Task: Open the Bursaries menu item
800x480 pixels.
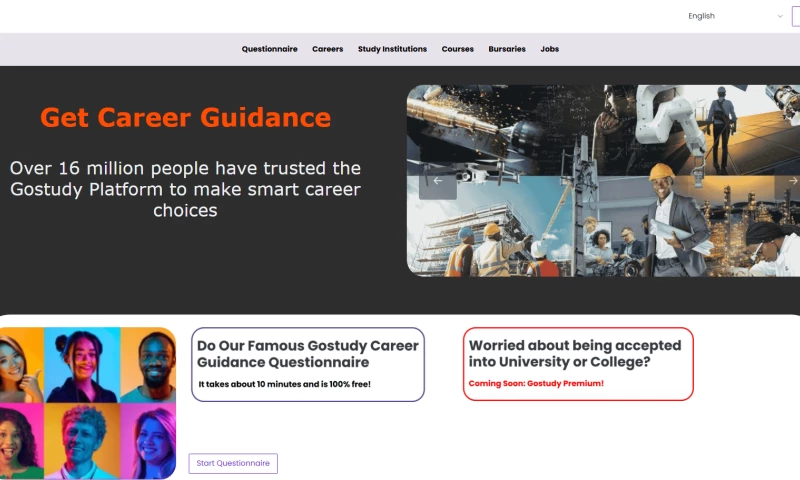Action: point(507,49)
